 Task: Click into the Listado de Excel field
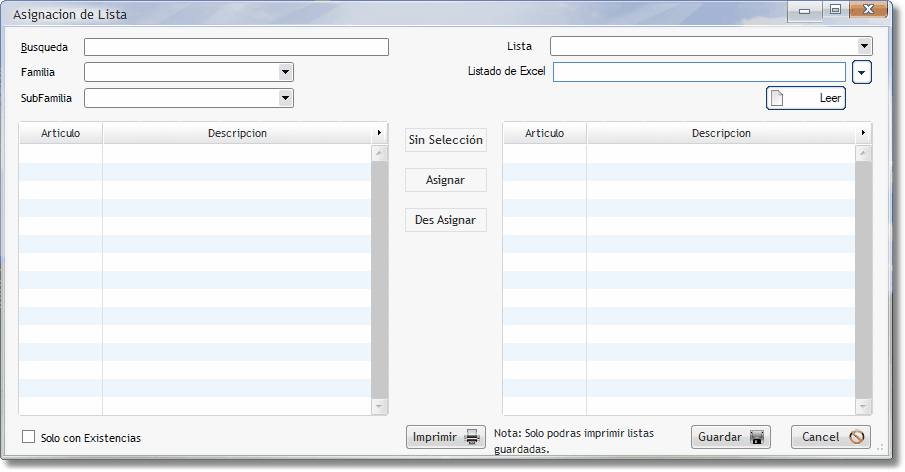[x=699, y=72]
